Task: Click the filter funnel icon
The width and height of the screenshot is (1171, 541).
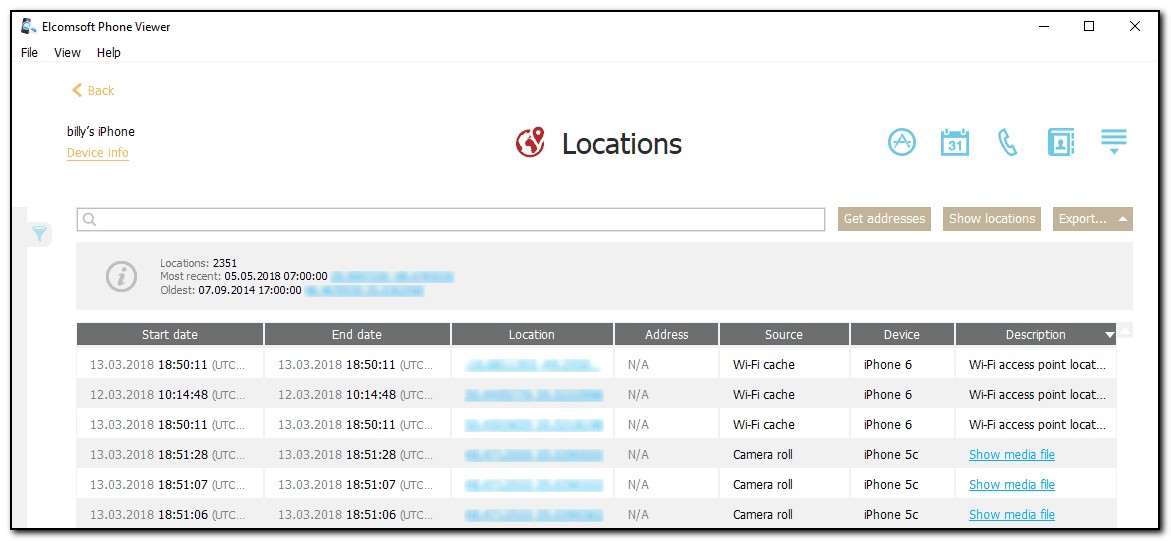Action: [39, 234]
